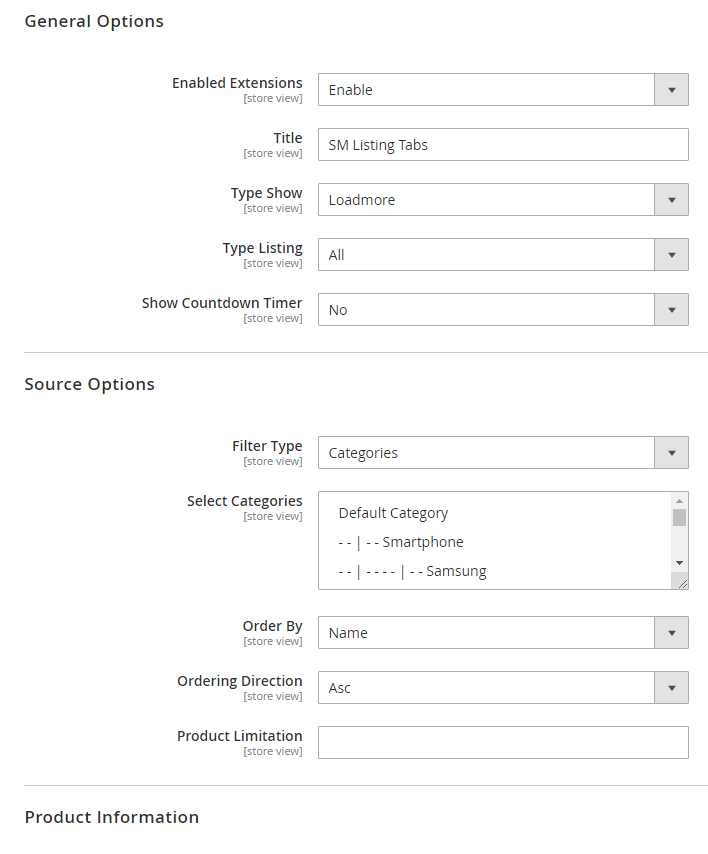Open the Order By dropdown
The image size is (708, 854).
click(502, 633)
